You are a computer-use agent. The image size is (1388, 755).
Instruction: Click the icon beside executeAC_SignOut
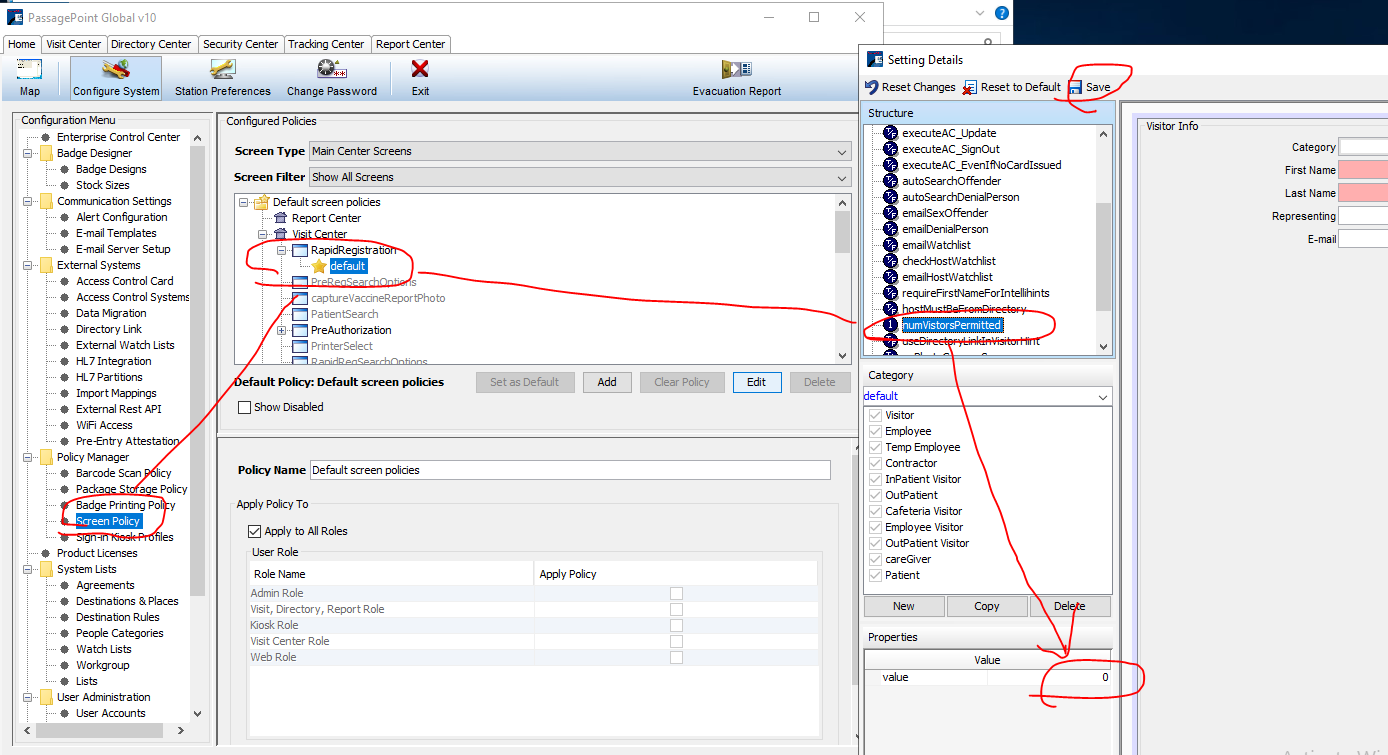click(x=890, y=149)
